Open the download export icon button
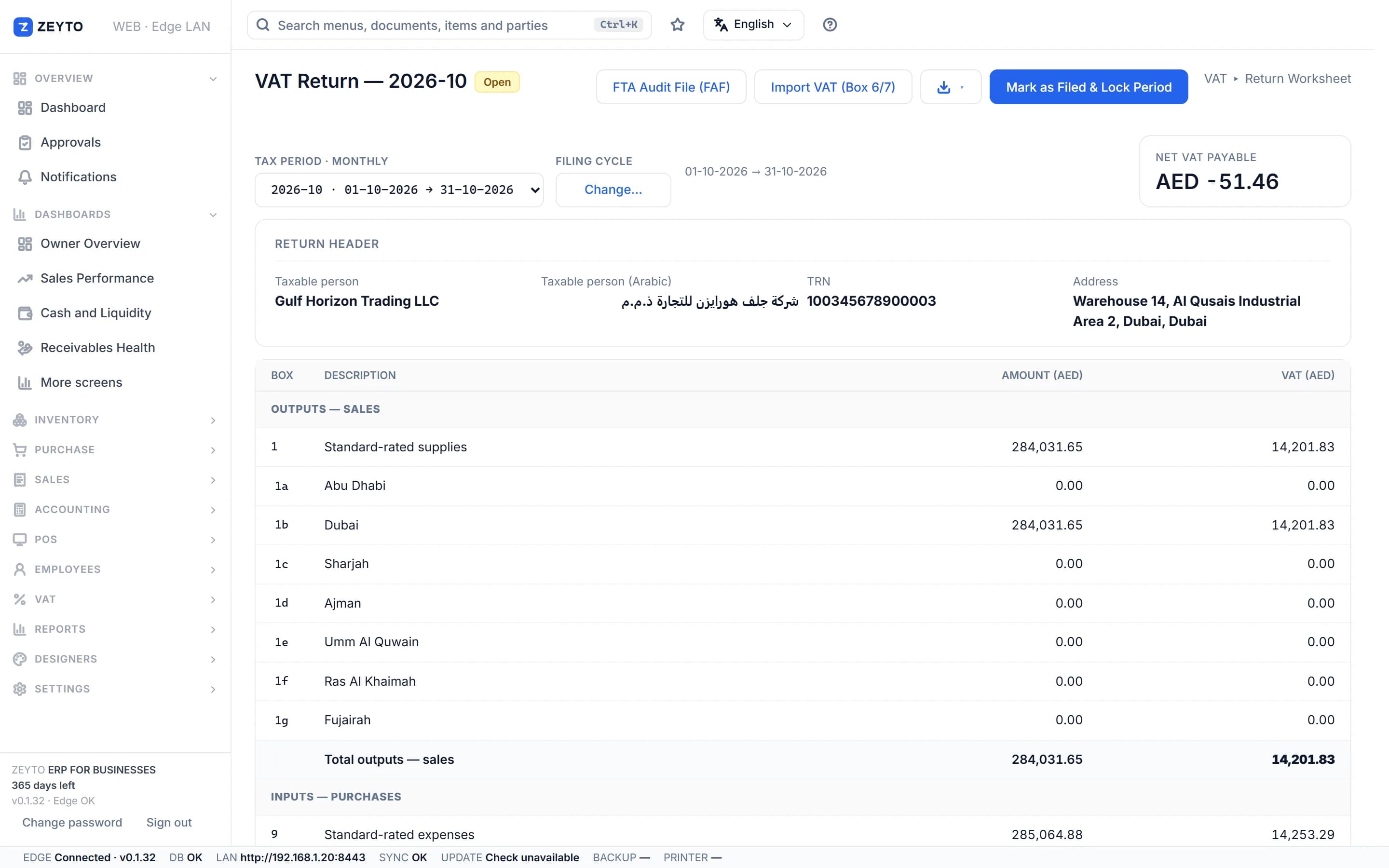The width and height of the screenshot is (1389, 868). 951,87
